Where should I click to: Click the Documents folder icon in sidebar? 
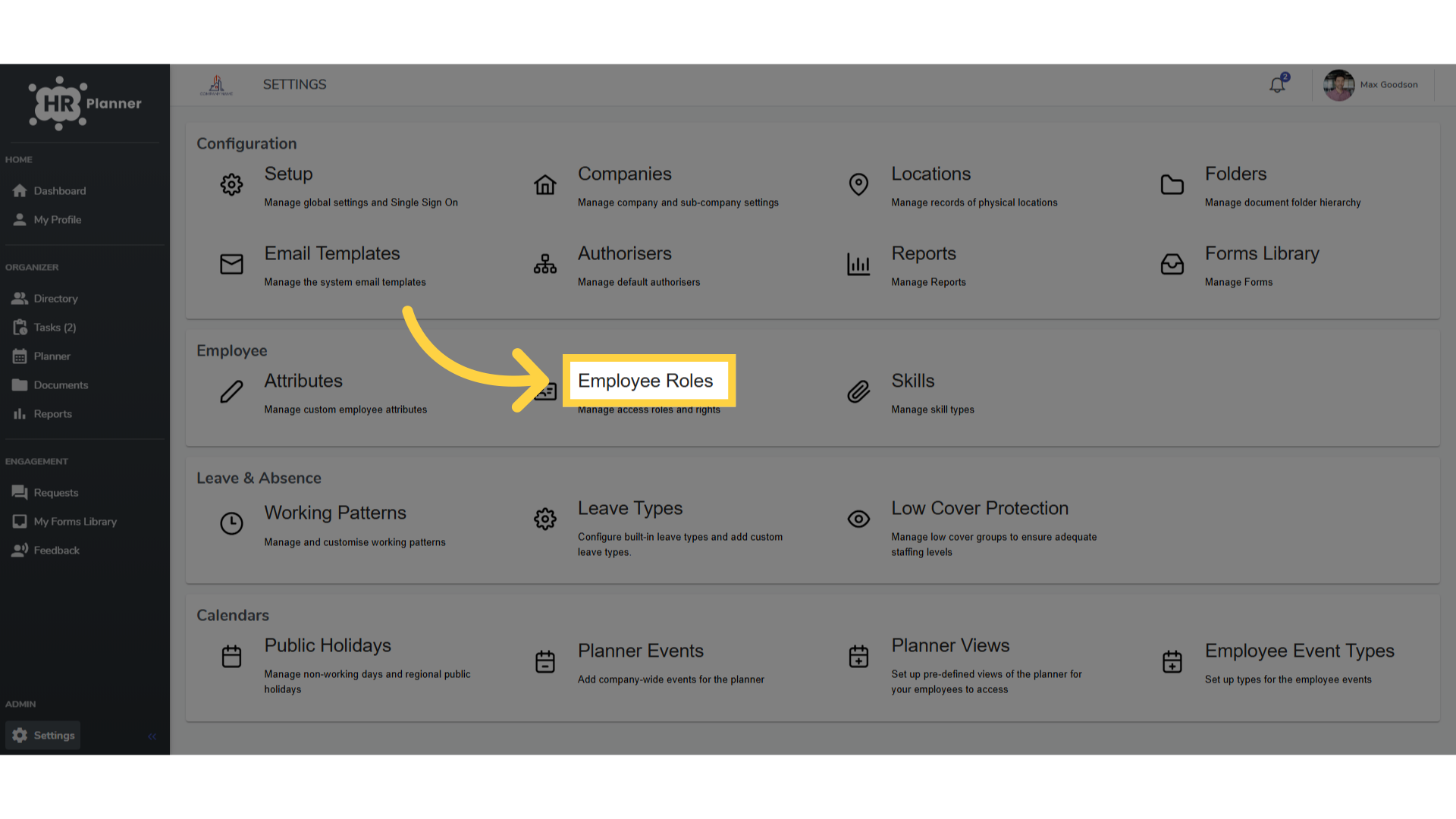20,384
